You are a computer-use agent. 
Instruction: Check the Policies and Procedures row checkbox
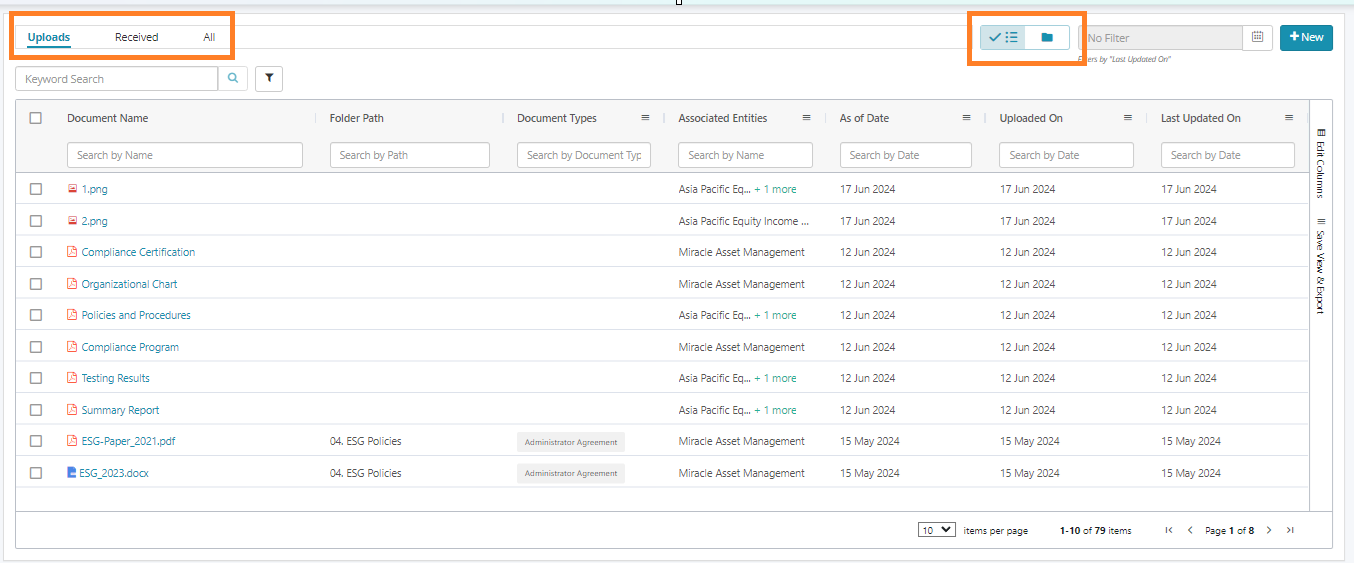(36, 315)
